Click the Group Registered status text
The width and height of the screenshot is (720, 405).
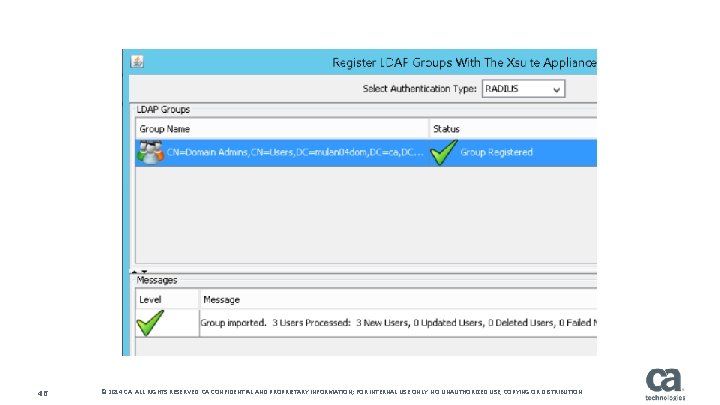coord(496,152)
